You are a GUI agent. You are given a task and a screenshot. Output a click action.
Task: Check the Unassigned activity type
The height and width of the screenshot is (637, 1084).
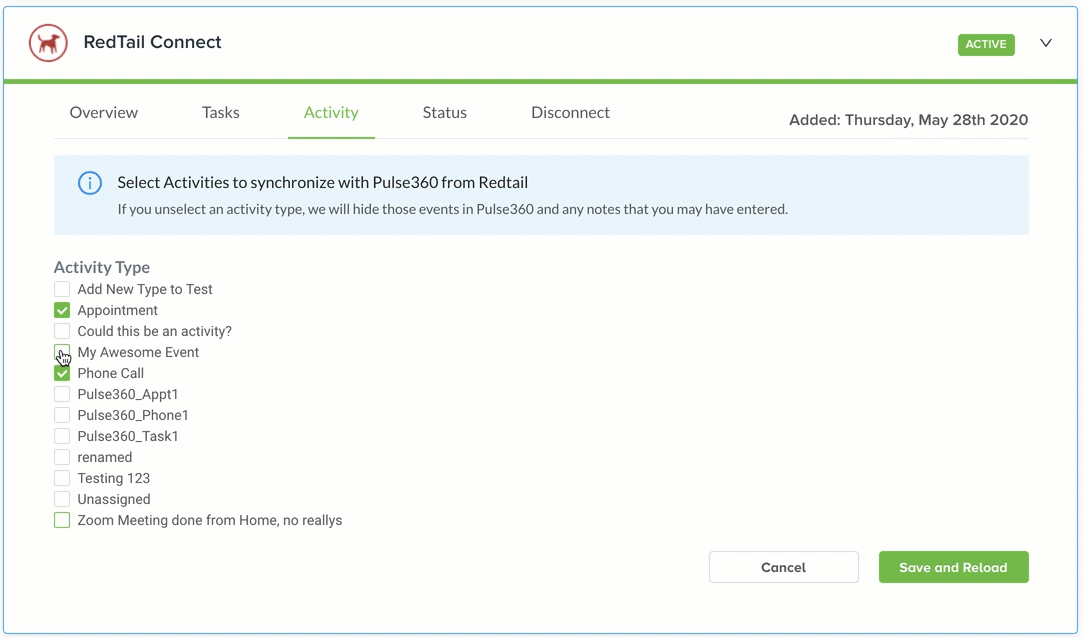(62, 499)
